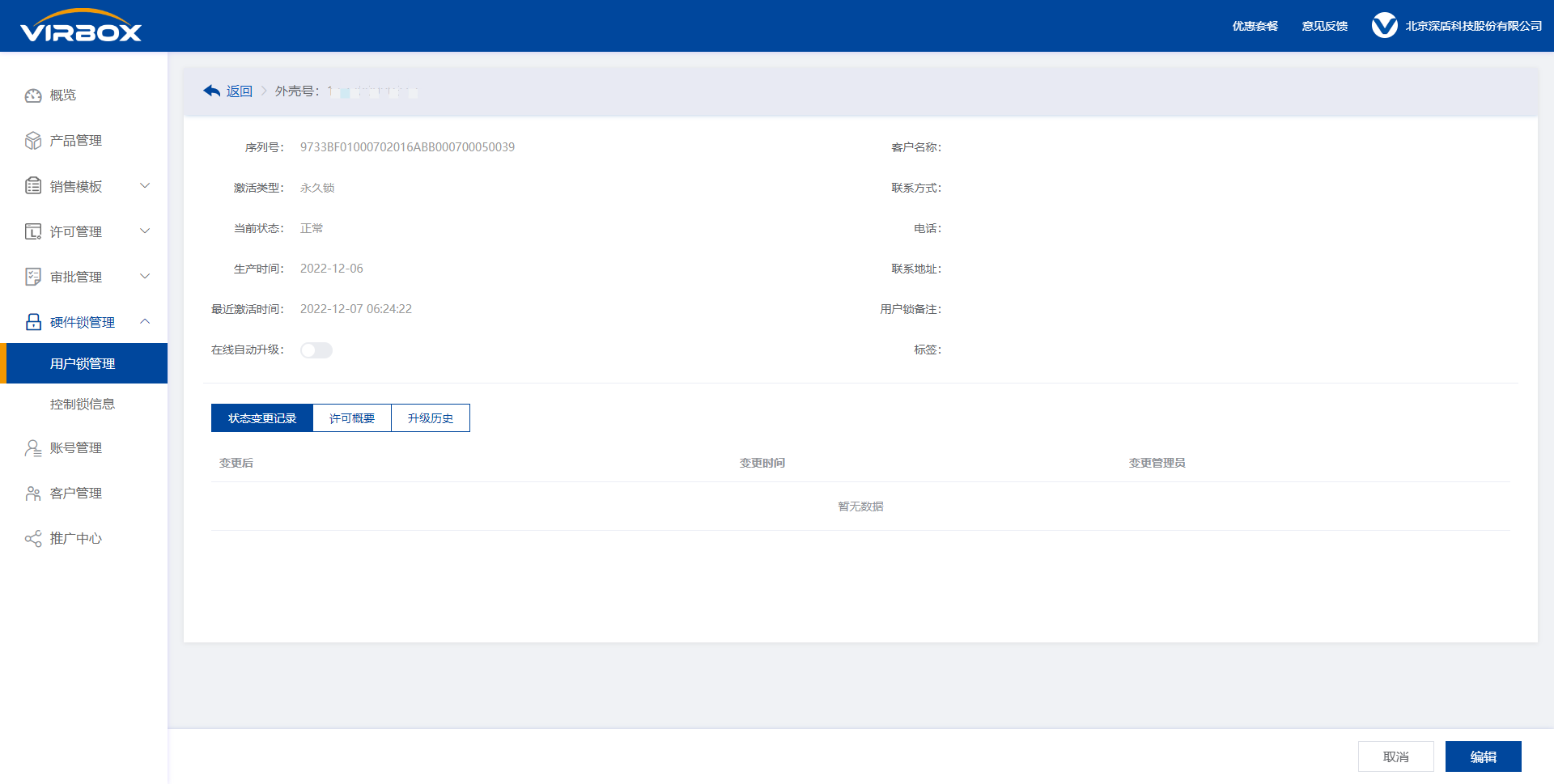
Task: Click the 产品管理 cube icon
Action: 33,141
